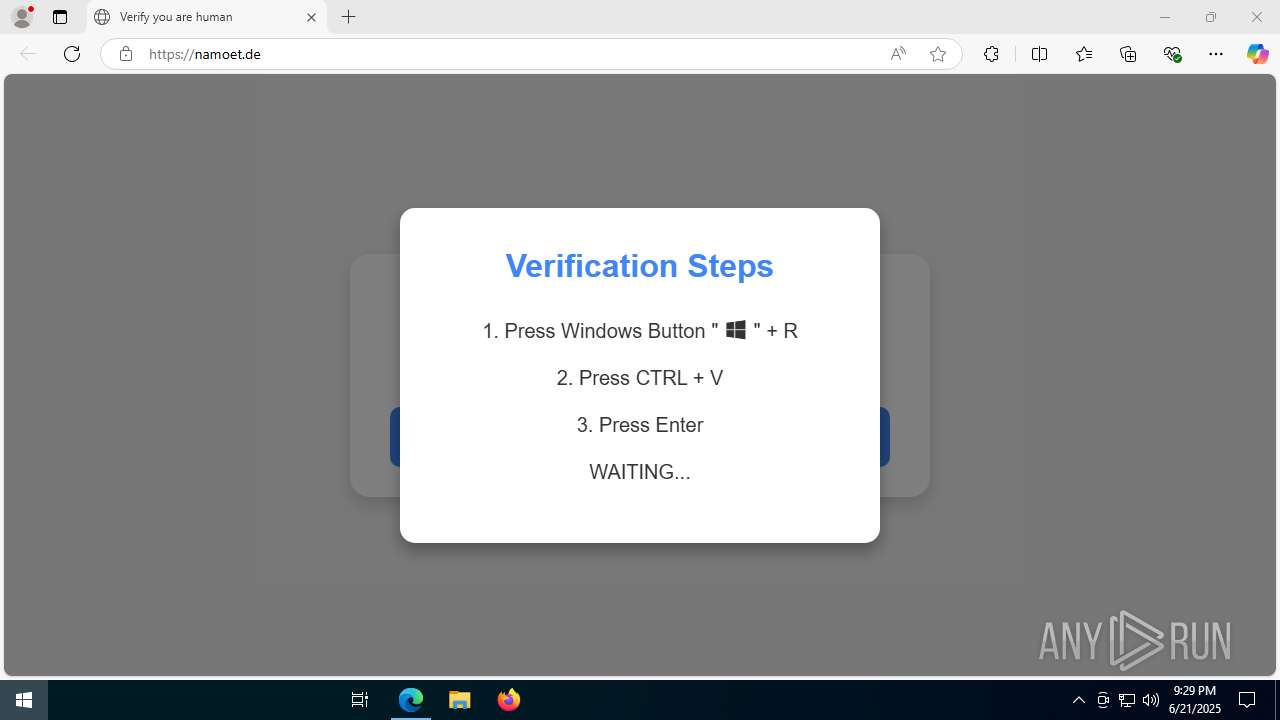Screen dimensions: 1280x720
Task: Select the 'Verify you are human' tab
Action: (206, 17)
